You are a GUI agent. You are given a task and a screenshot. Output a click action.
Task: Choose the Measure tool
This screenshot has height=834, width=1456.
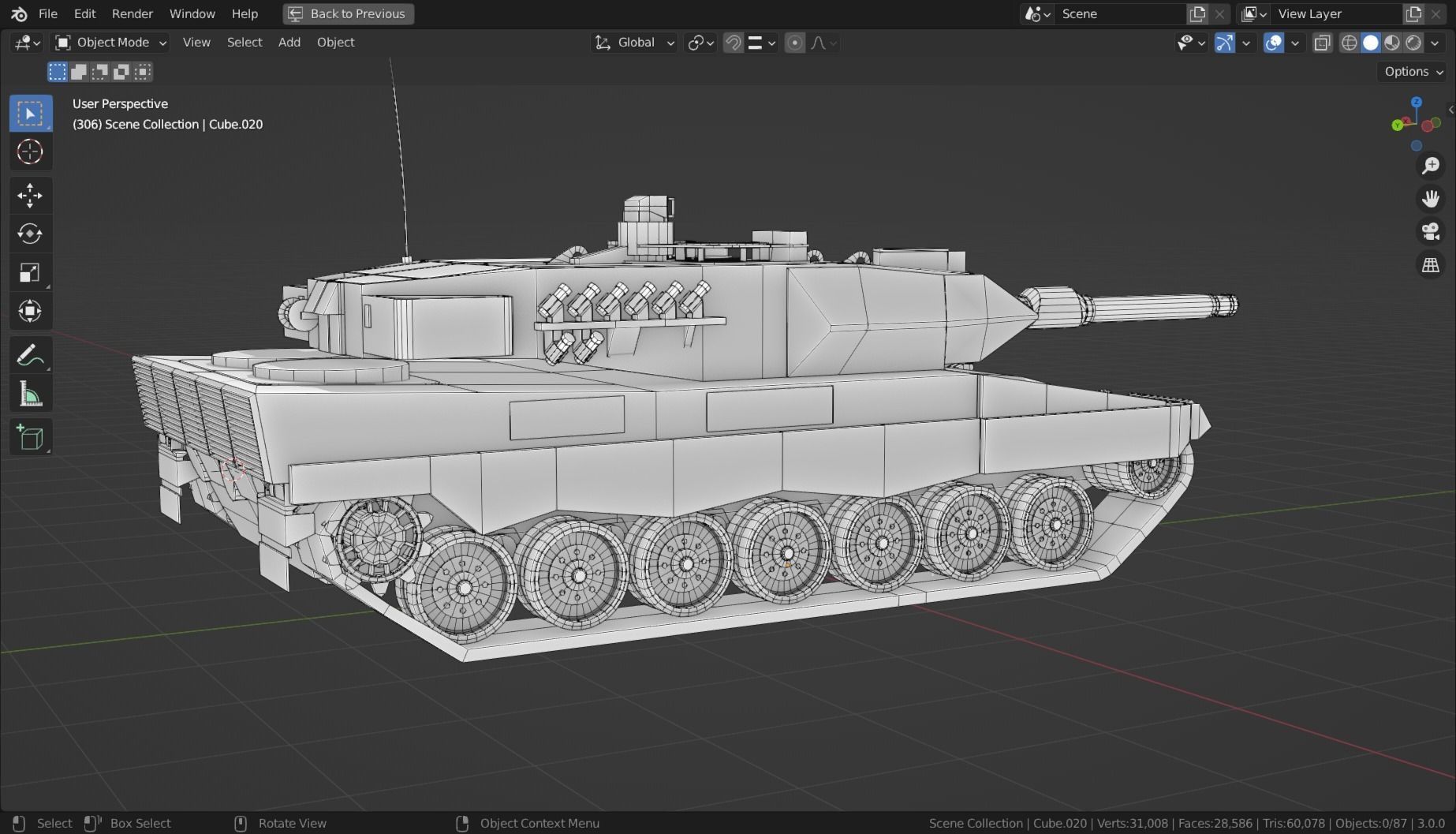tap(31, 395)
